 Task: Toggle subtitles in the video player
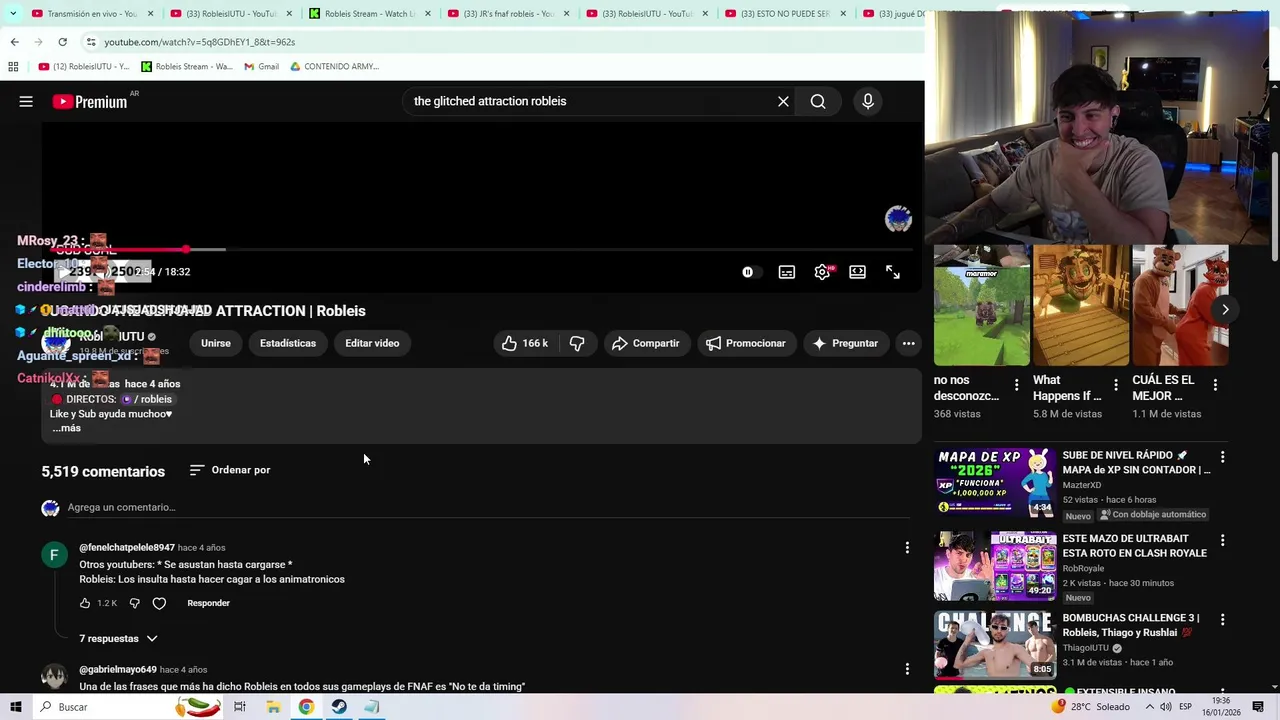tap(787, 272)
